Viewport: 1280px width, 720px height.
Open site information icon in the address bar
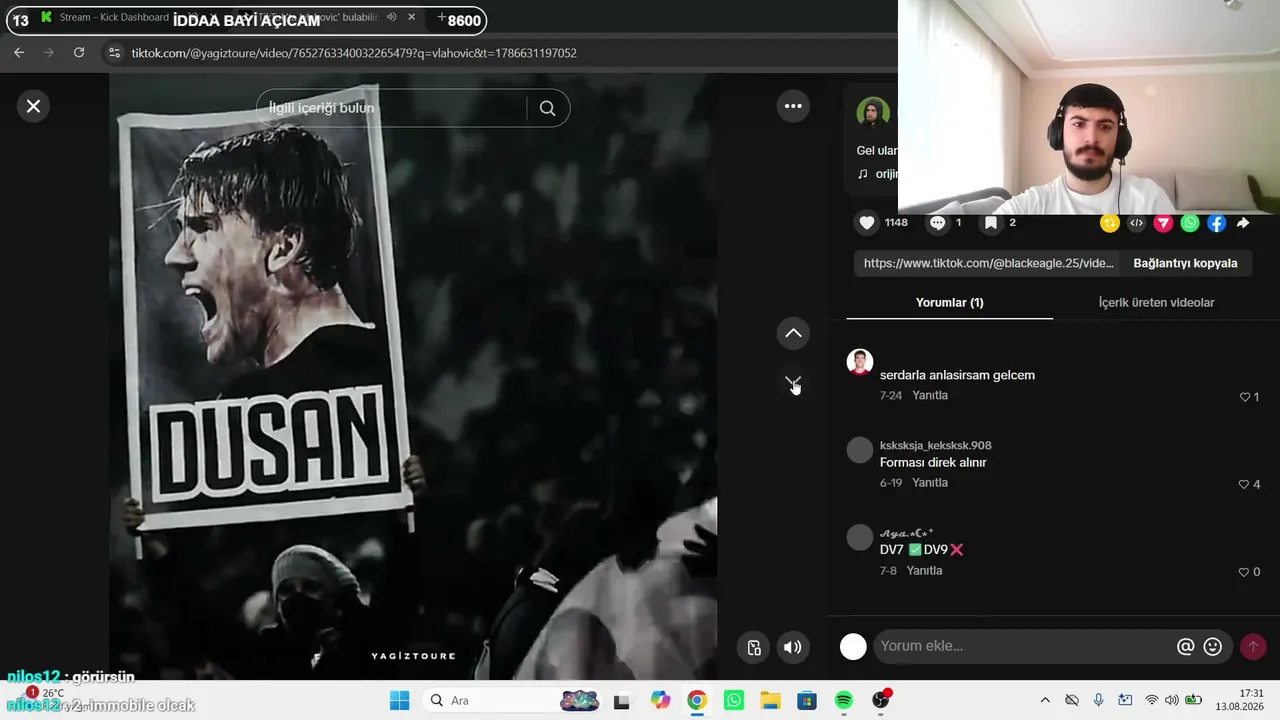pos(114,52)
